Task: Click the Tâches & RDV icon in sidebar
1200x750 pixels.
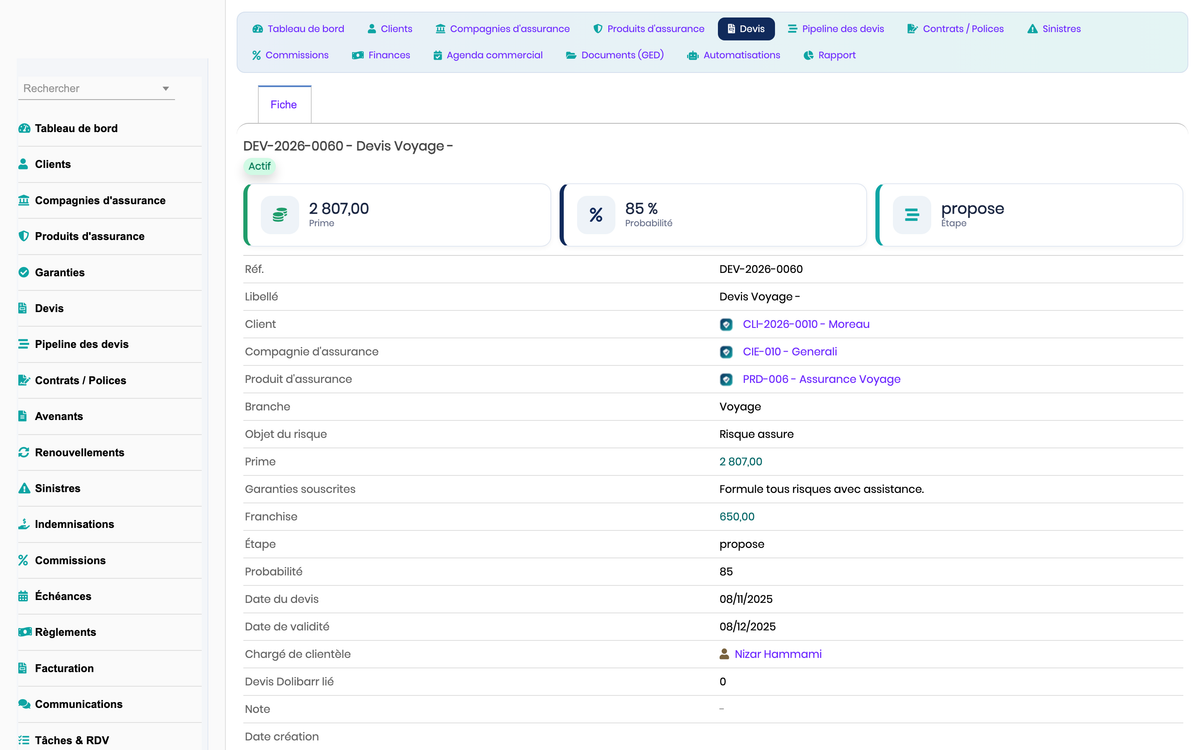Action: tap(24, 741)
